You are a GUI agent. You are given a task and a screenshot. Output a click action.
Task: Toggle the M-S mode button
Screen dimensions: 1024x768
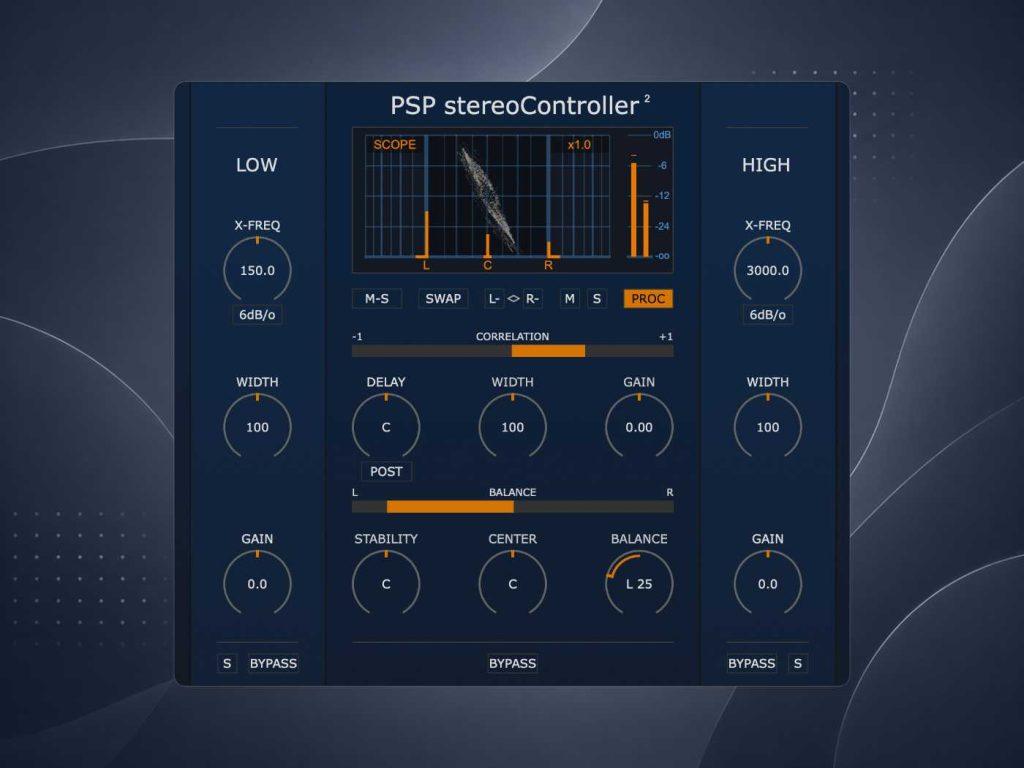[377, 298]
